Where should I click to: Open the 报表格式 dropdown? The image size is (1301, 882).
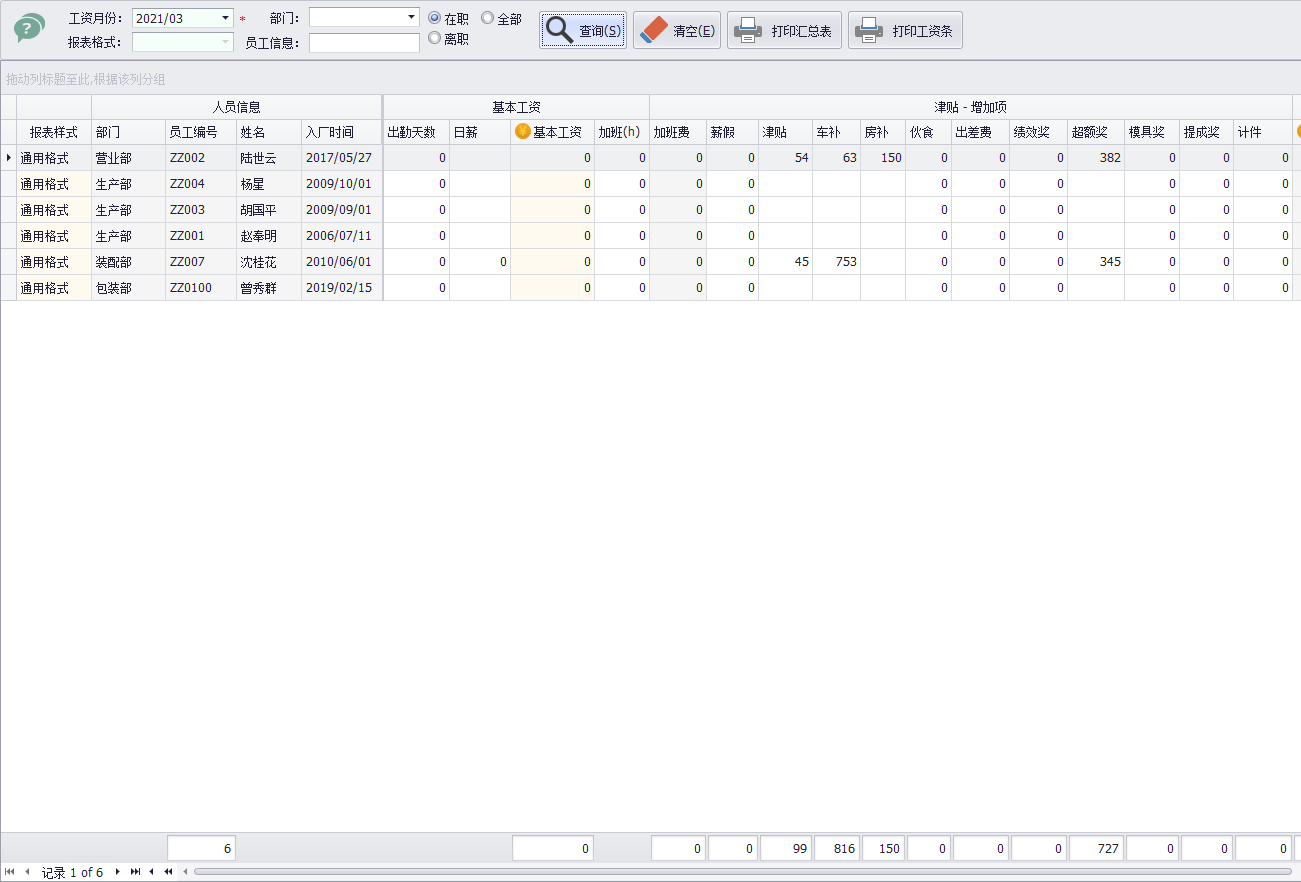(x=225, y=42)
